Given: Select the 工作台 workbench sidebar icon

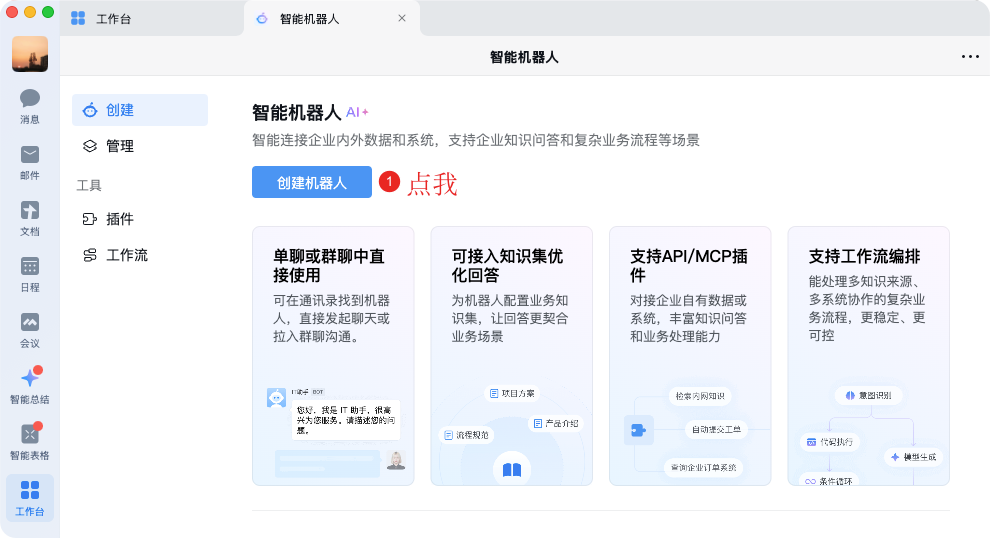Looking at the screenshot, I should [x=30, y=497].
